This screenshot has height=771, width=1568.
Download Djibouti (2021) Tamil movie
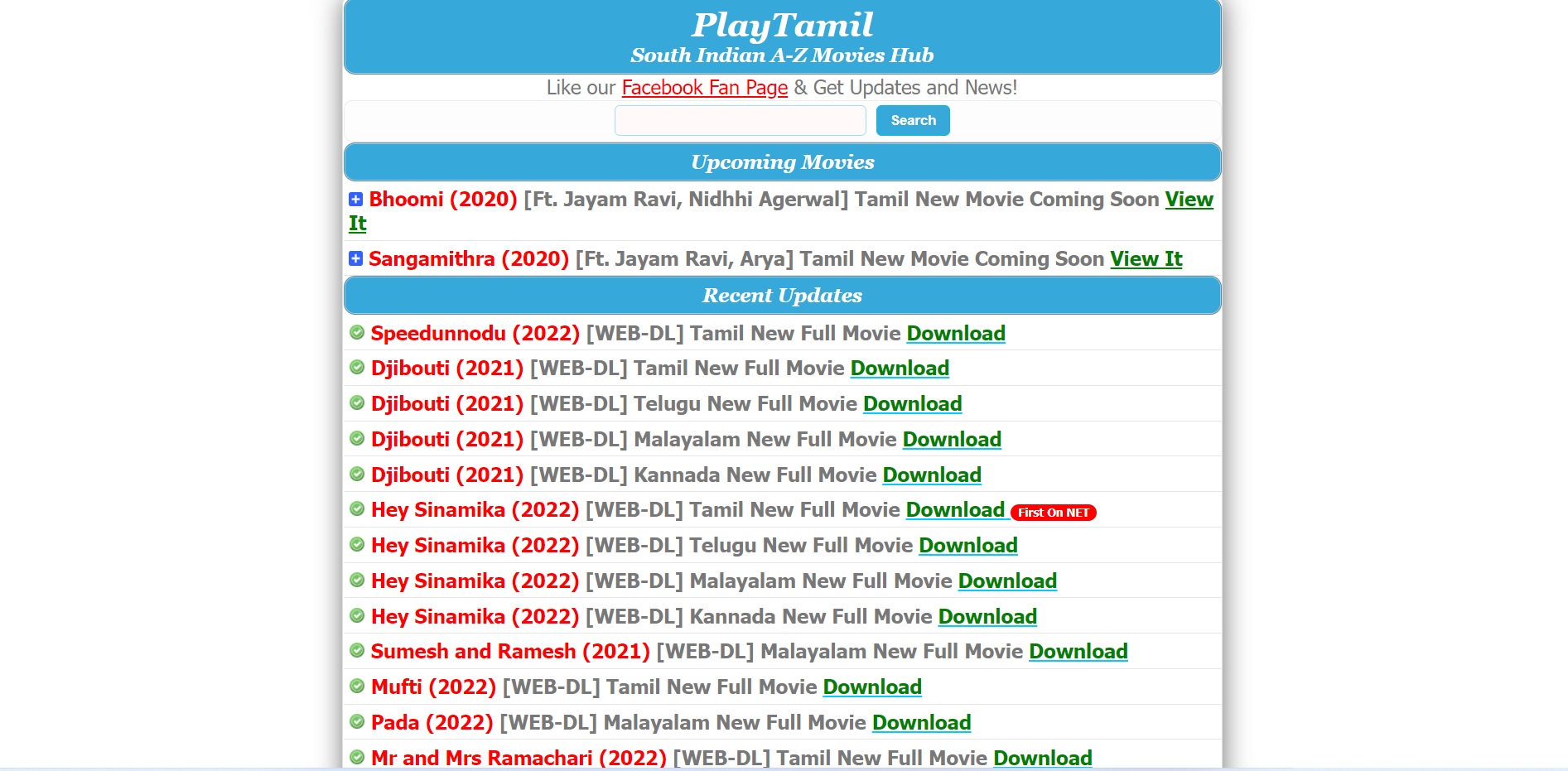[x=900, y=369]
